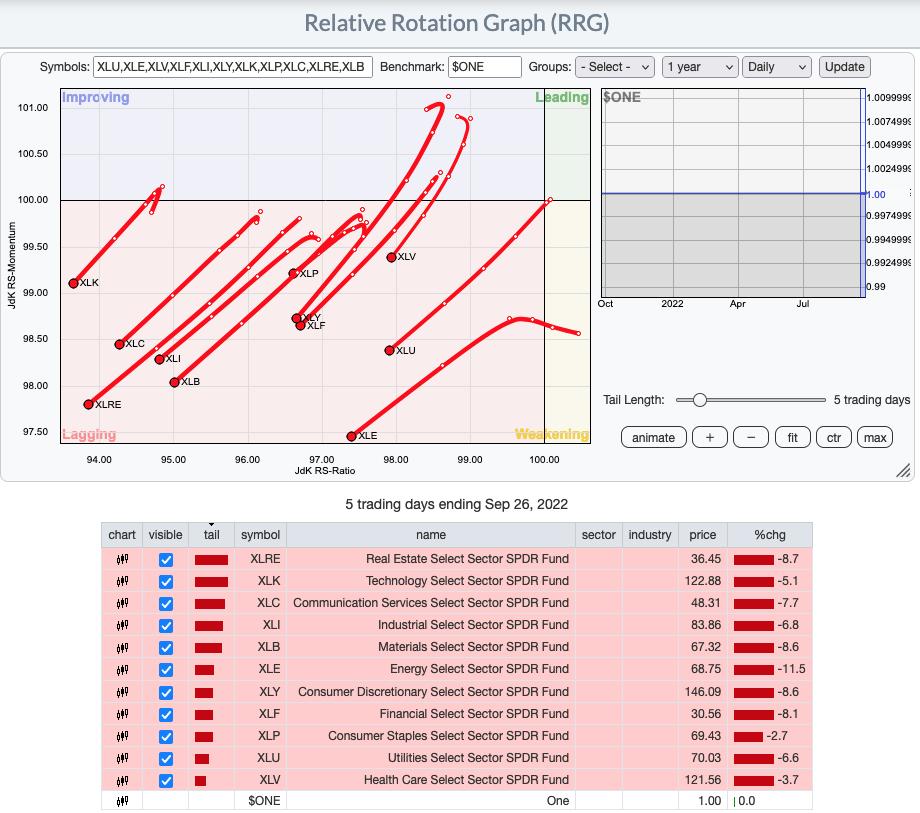The width and height of the screenshot is (920, 813).
Task: Click the XLK point on the graph
Action: tap(73, 283)
